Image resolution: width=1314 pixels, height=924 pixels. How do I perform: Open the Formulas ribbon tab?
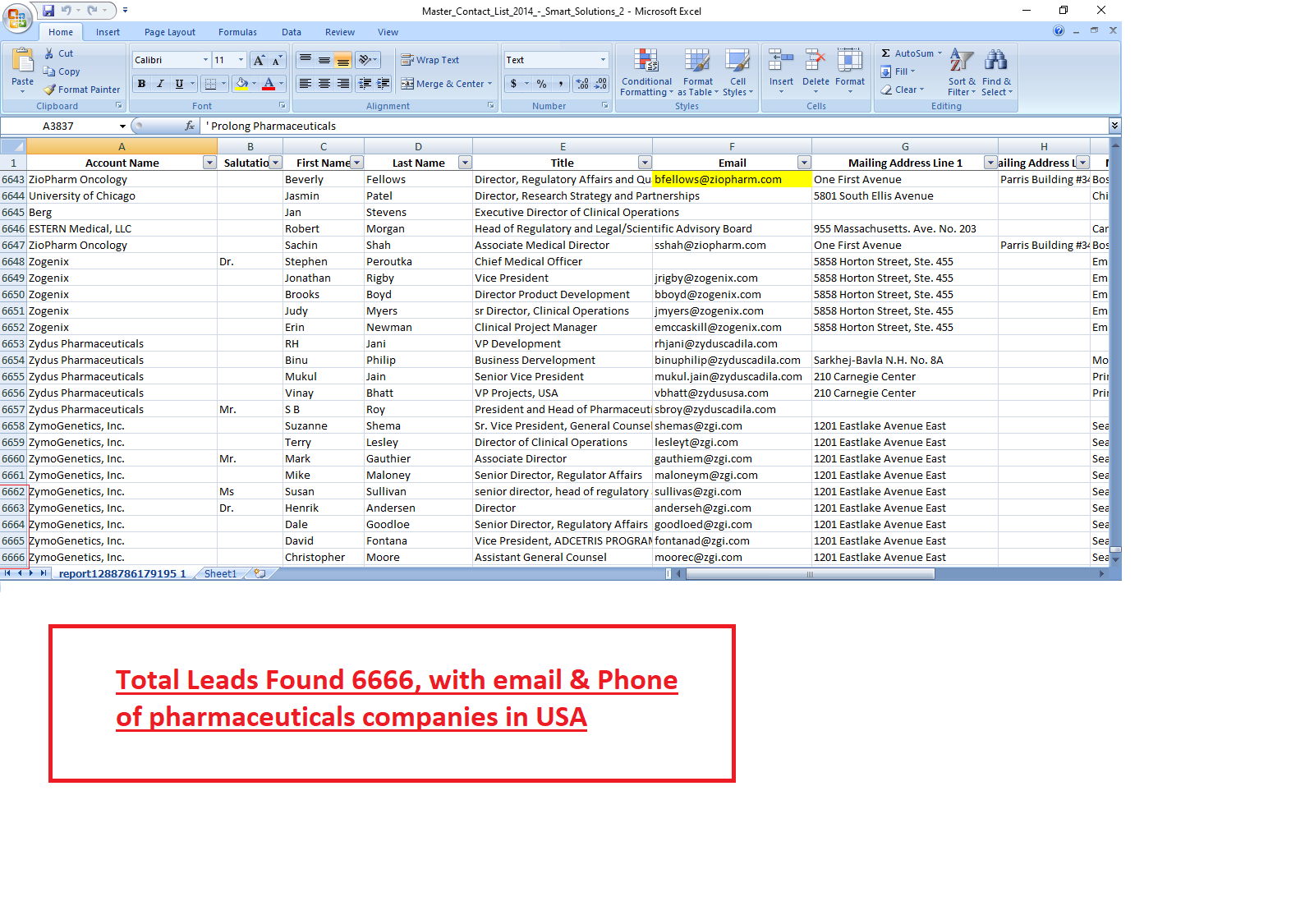[x=237, y=32]
